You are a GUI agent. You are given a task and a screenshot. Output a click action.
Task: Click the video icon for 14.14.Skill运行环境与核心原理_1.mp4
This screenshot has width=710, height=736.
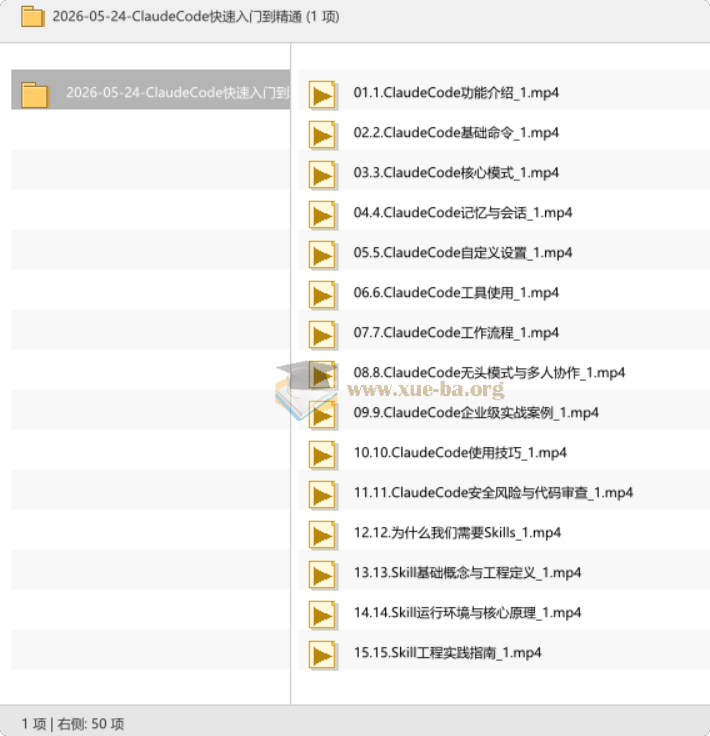point(322,615)
